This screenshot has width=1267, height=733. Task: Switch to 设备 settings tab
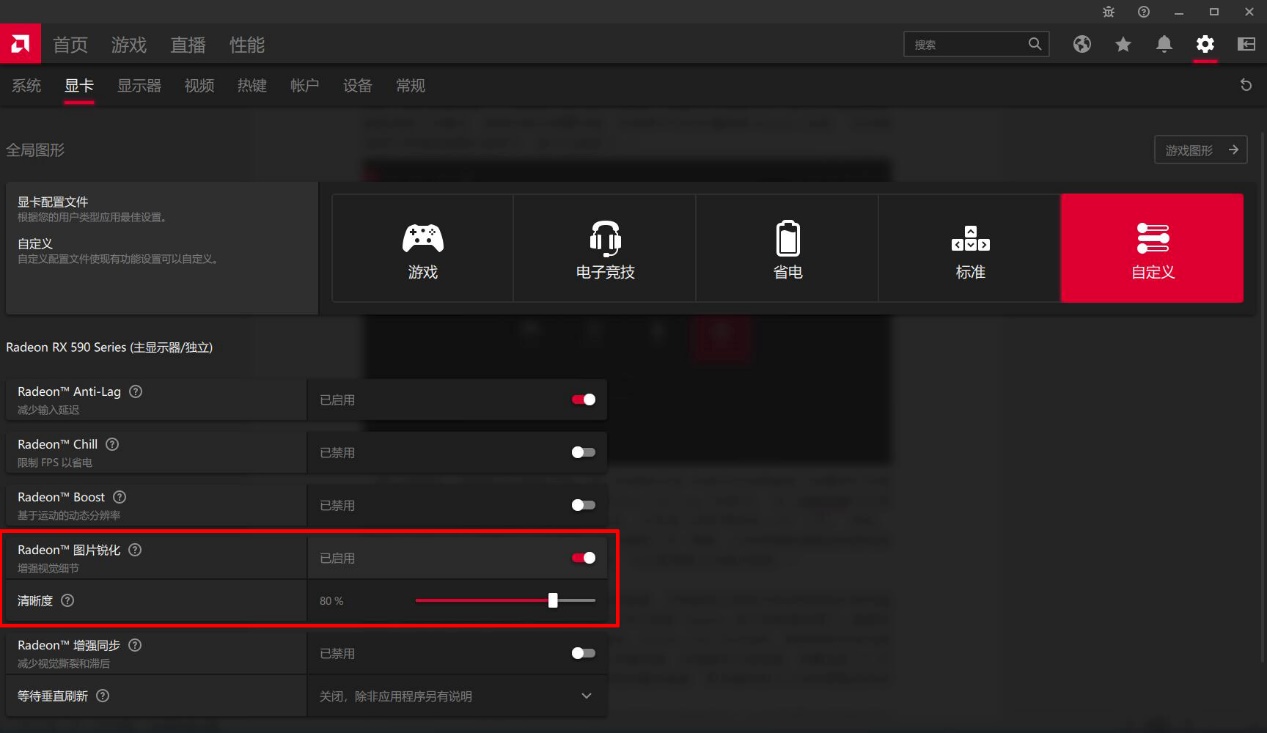tap(357, 86)
